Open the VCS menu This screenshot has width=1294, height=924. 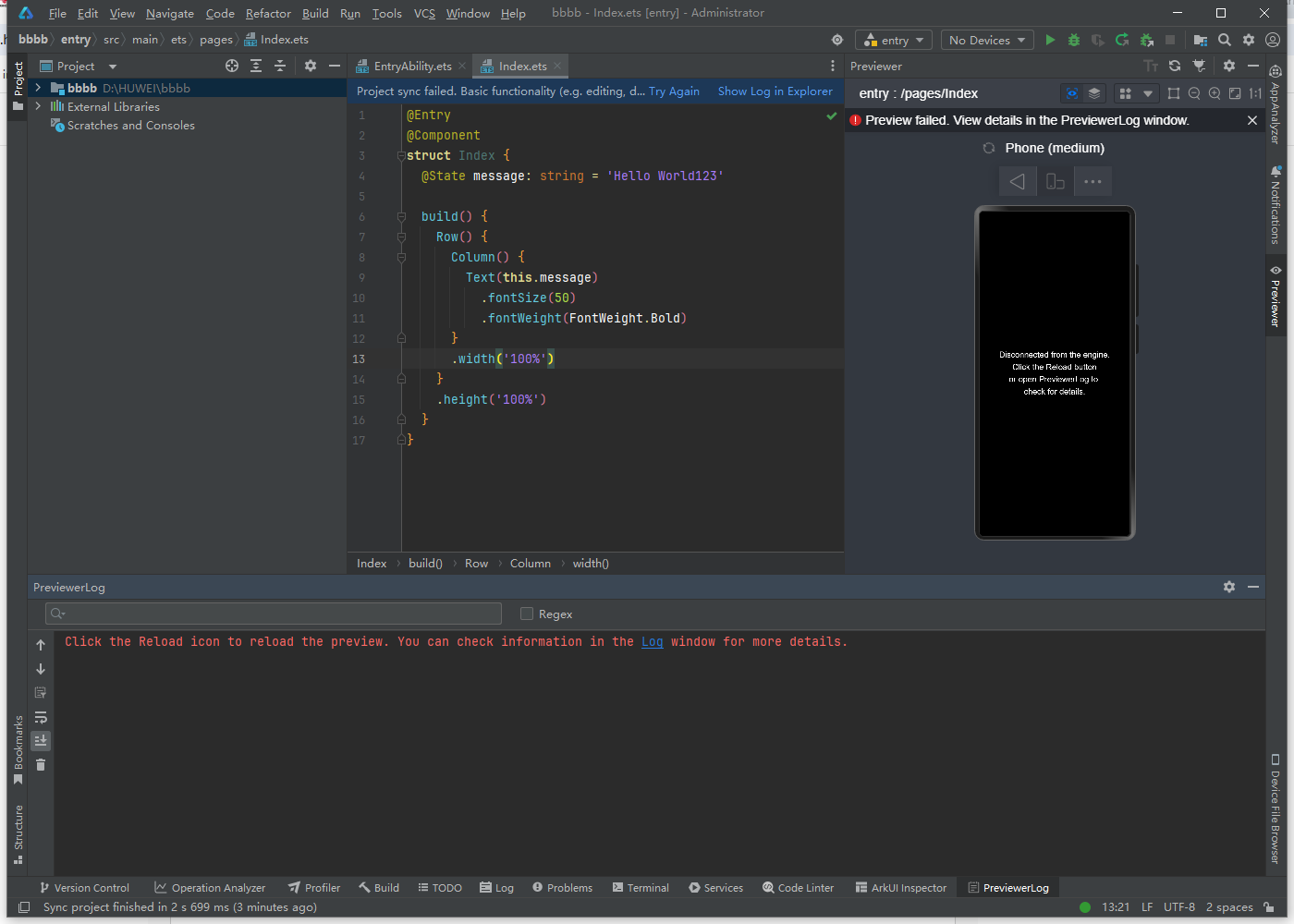click(x=424, y=13)
